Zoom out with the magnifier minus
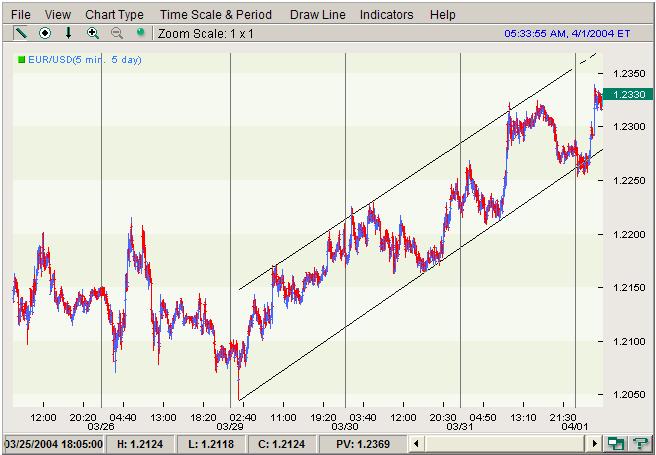This screenshot has width=656, height=455. pyautogui.click(x=117, y=33)
